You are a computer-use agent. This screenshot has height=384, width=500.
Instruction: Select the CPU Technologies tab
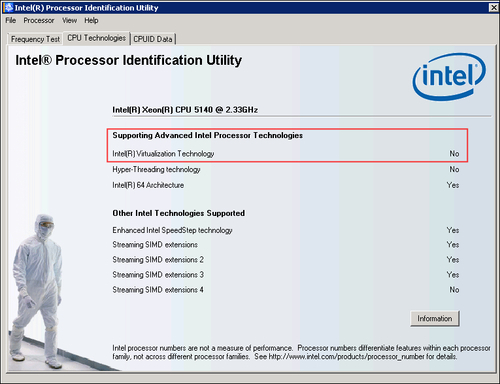(x=97, y=38)
